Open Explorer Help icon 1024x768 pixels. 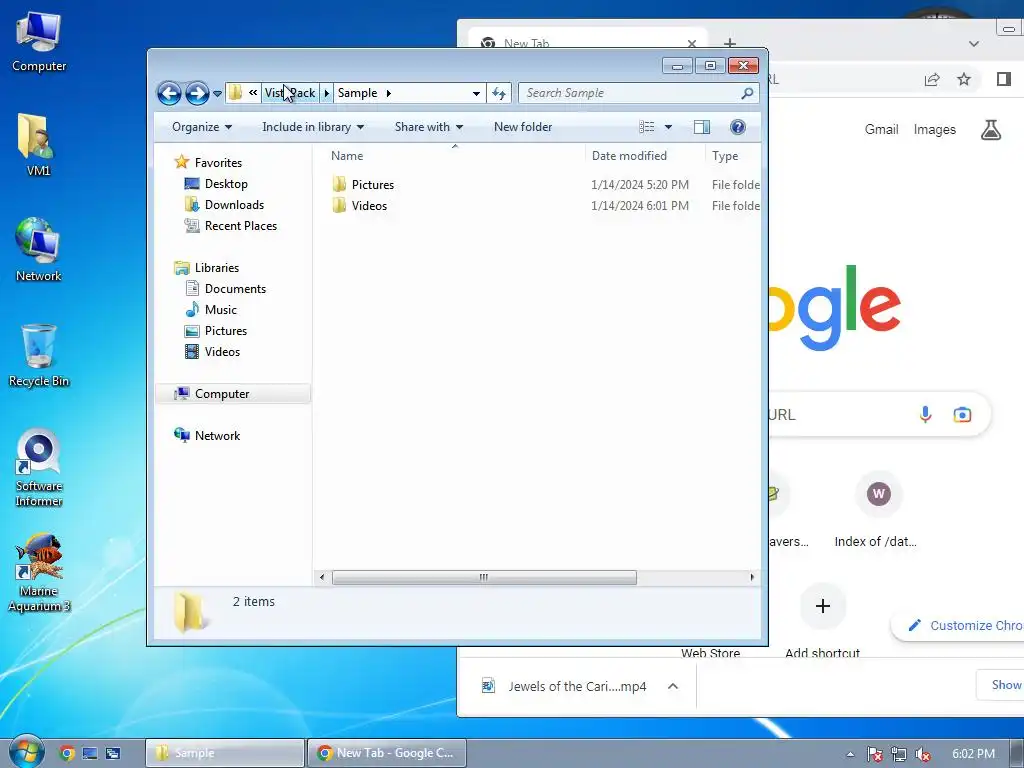coord(738,127)
